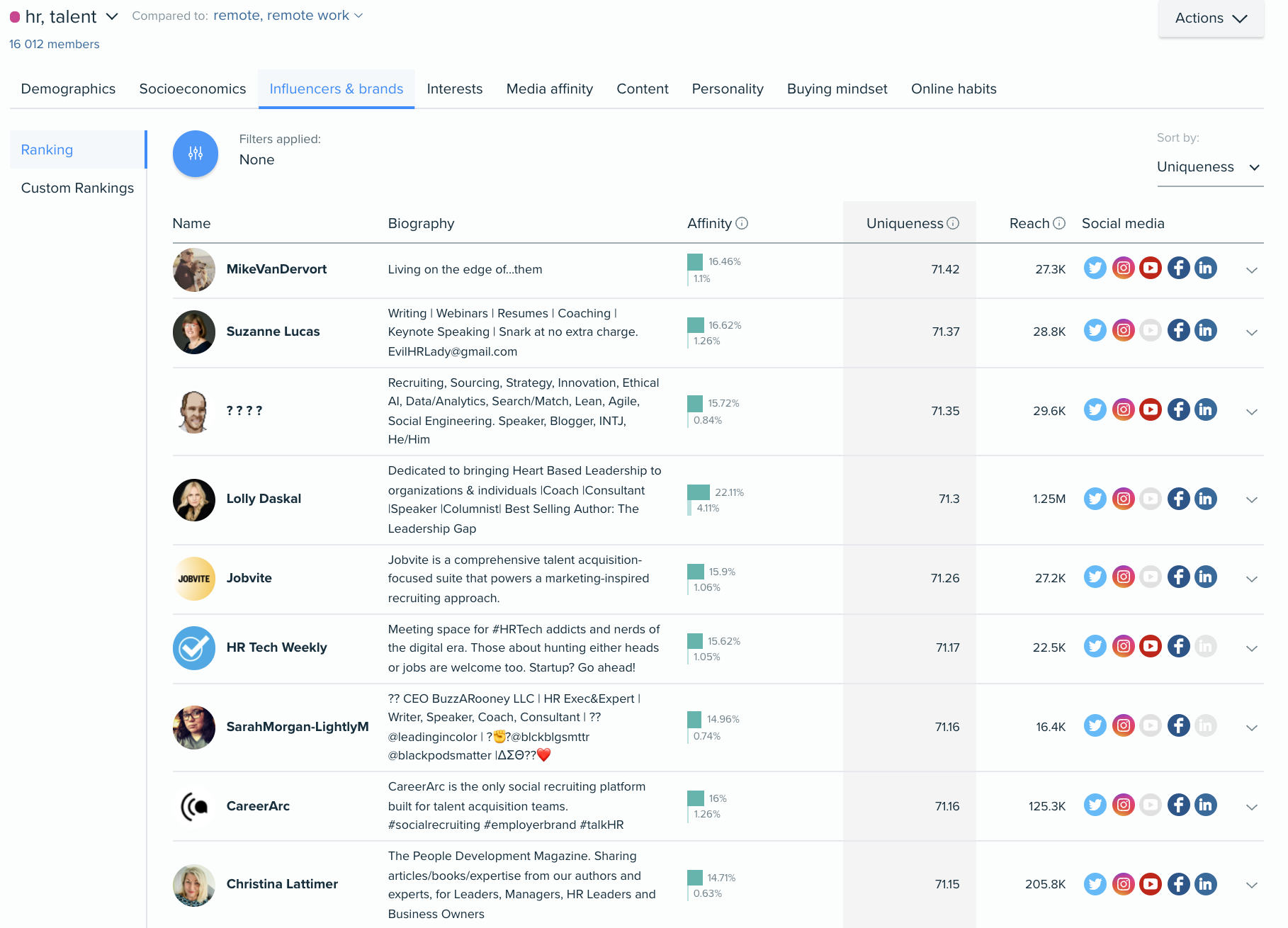The height and width of the screenshot is (928, 1288).
Task: Open the Content tab
Action: tap(643, 89)
